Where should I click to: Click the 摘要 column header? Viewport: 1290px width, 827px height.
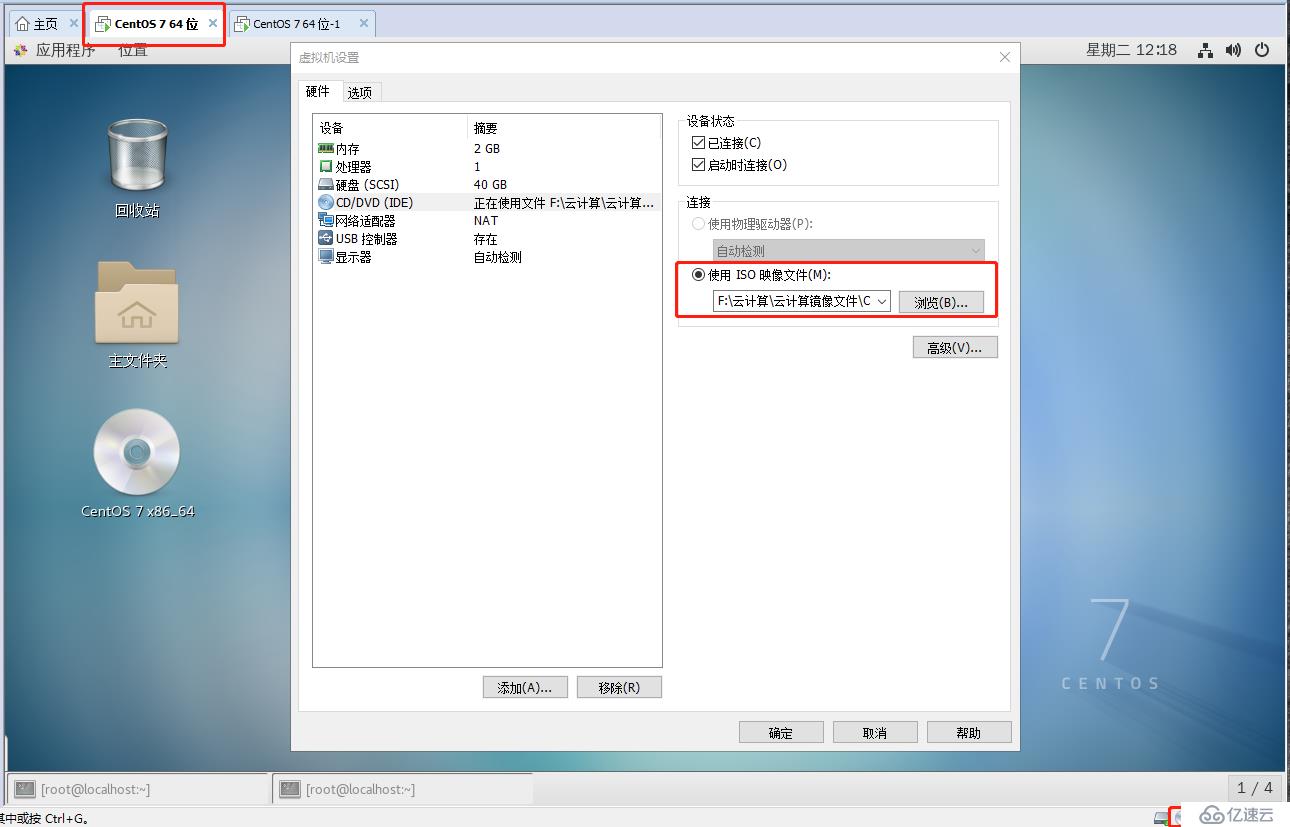coord(564,128)
